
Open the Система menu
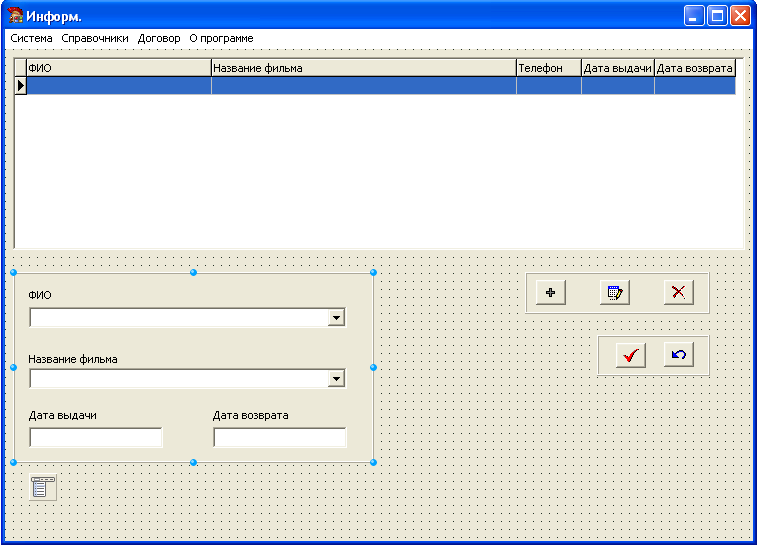coord(31,38)
